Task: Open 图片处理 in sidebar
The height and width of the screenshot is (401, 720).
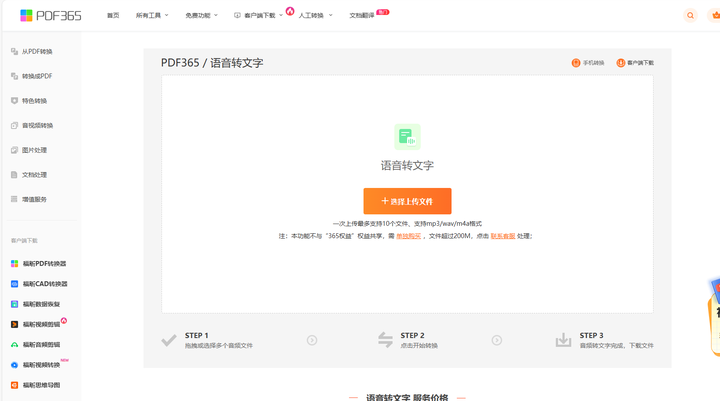Action: point(34,150)
